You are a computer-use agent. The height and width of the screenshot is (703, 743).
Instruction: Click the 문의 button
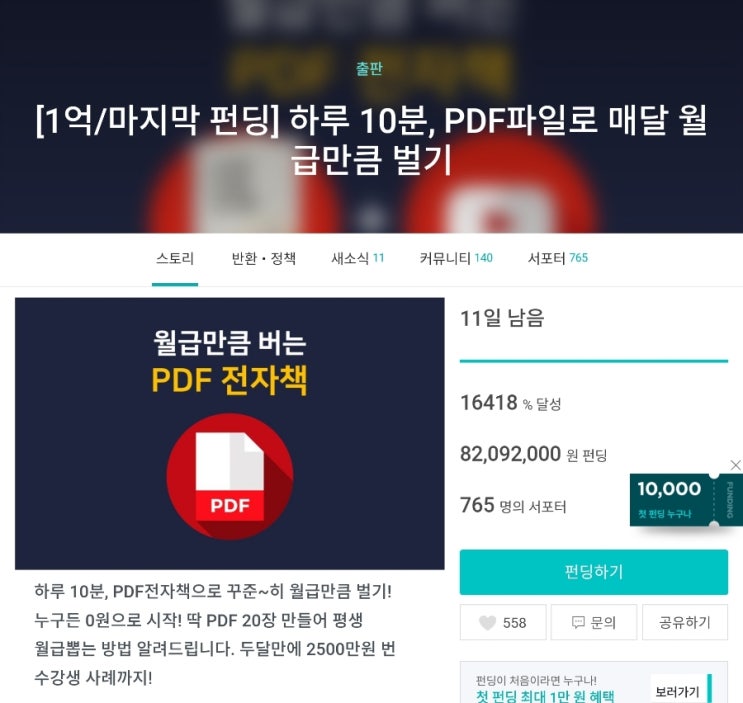click(594, 622)
